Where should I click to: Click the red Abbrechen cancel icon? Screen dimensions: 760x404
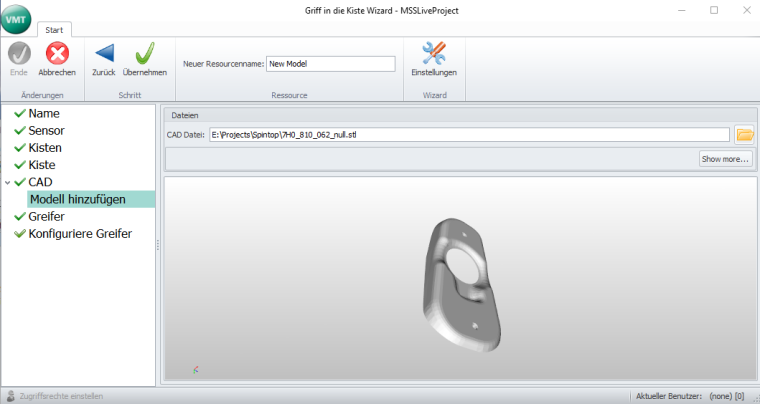[57, 54]
